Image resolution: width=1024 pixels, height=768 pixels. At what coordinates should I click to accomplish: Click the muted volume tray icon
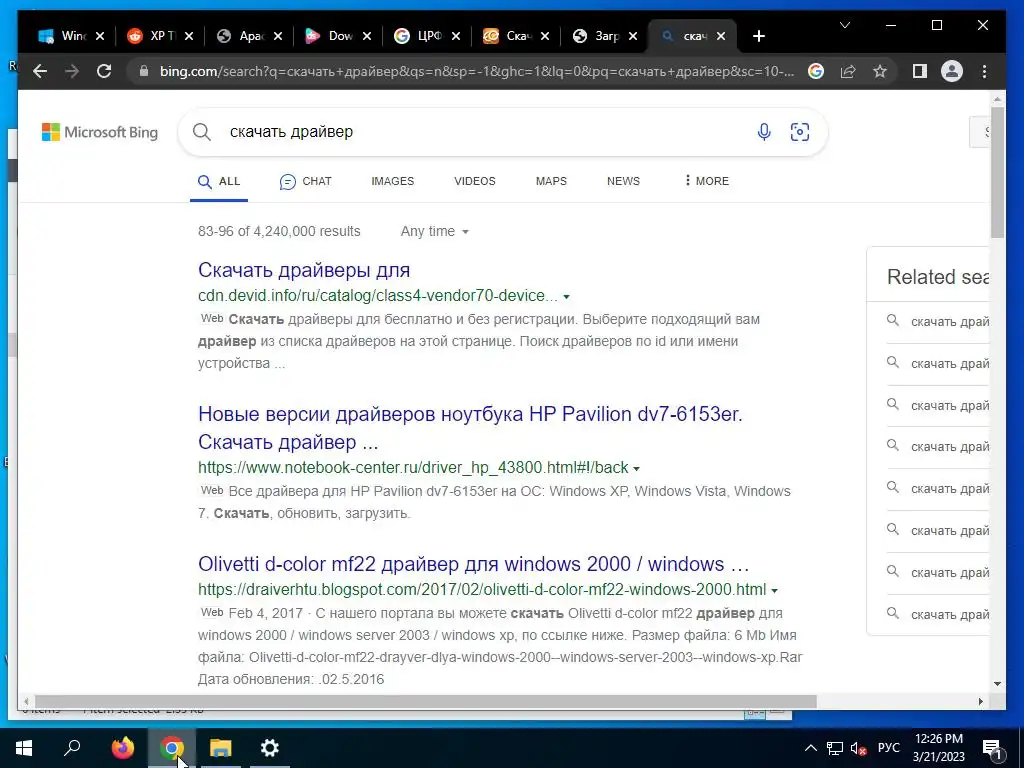pyautogui.click(x=859, y=748)
